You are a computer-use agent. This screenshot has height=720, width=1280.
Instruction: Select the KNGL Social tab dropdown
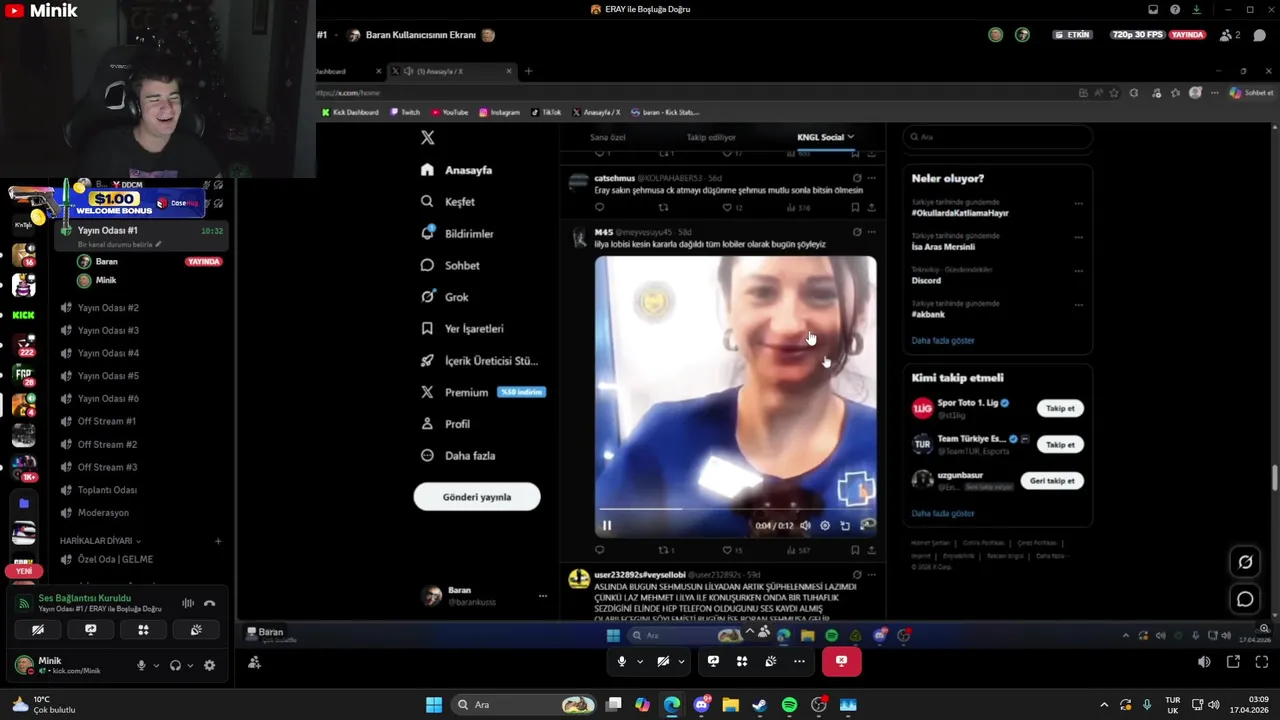(826, 137)
